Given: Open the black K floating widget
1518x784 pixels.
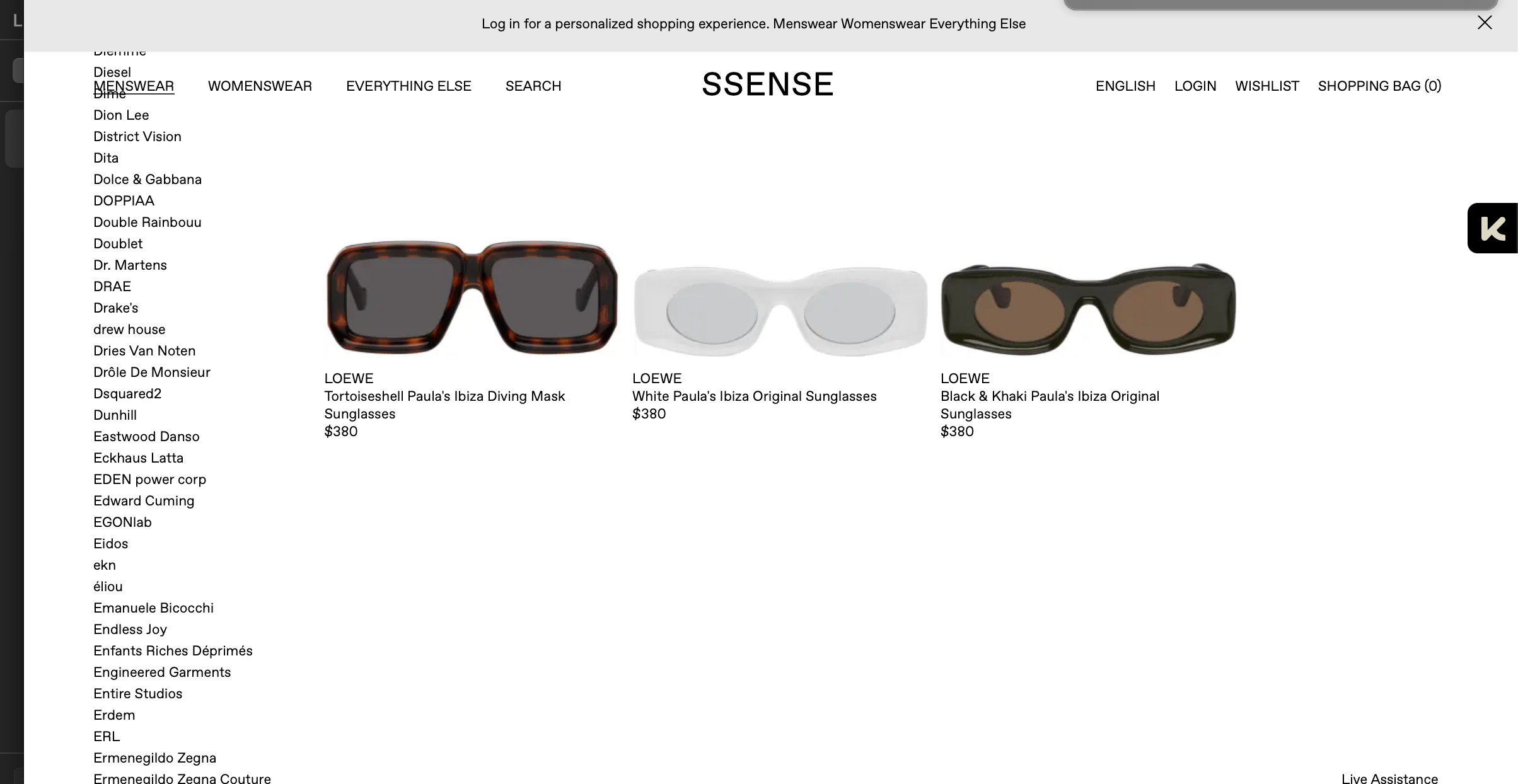Looking at the screenshot, I should (1492, 228).
